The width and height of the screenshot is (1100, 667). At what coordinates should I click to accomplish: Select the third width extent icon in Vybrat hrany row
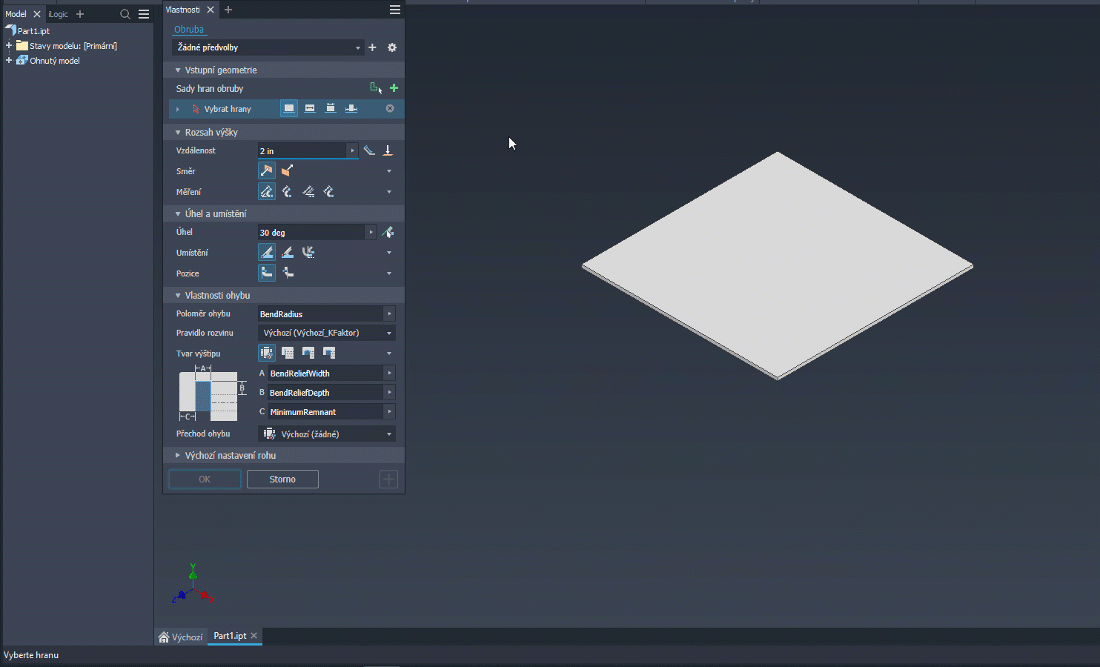330,109
